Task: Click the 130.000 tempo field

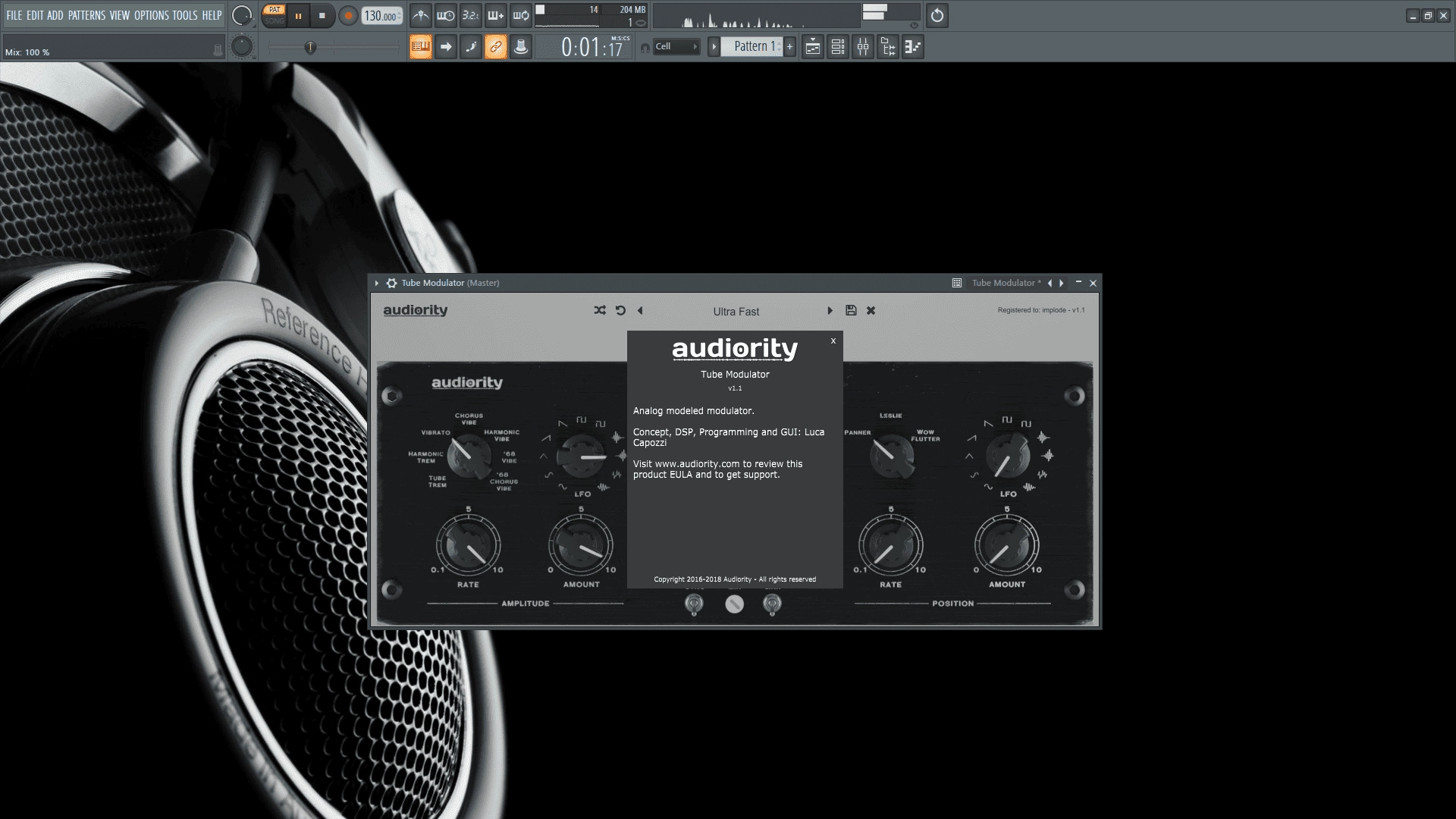Action: (381, 16)
